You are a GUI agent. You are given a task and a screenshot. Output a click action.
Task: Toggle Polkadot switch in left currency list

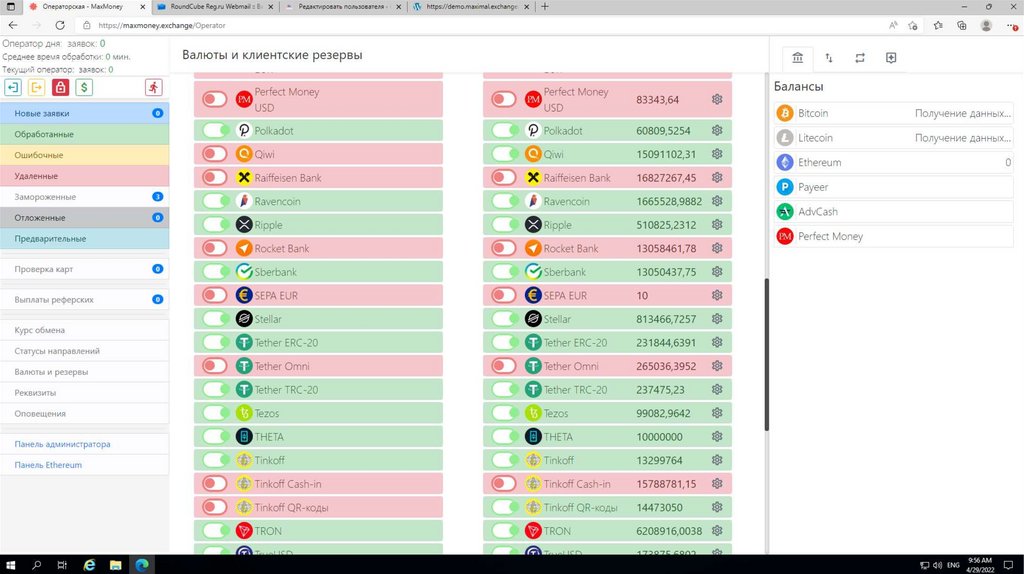coord(215,131)
